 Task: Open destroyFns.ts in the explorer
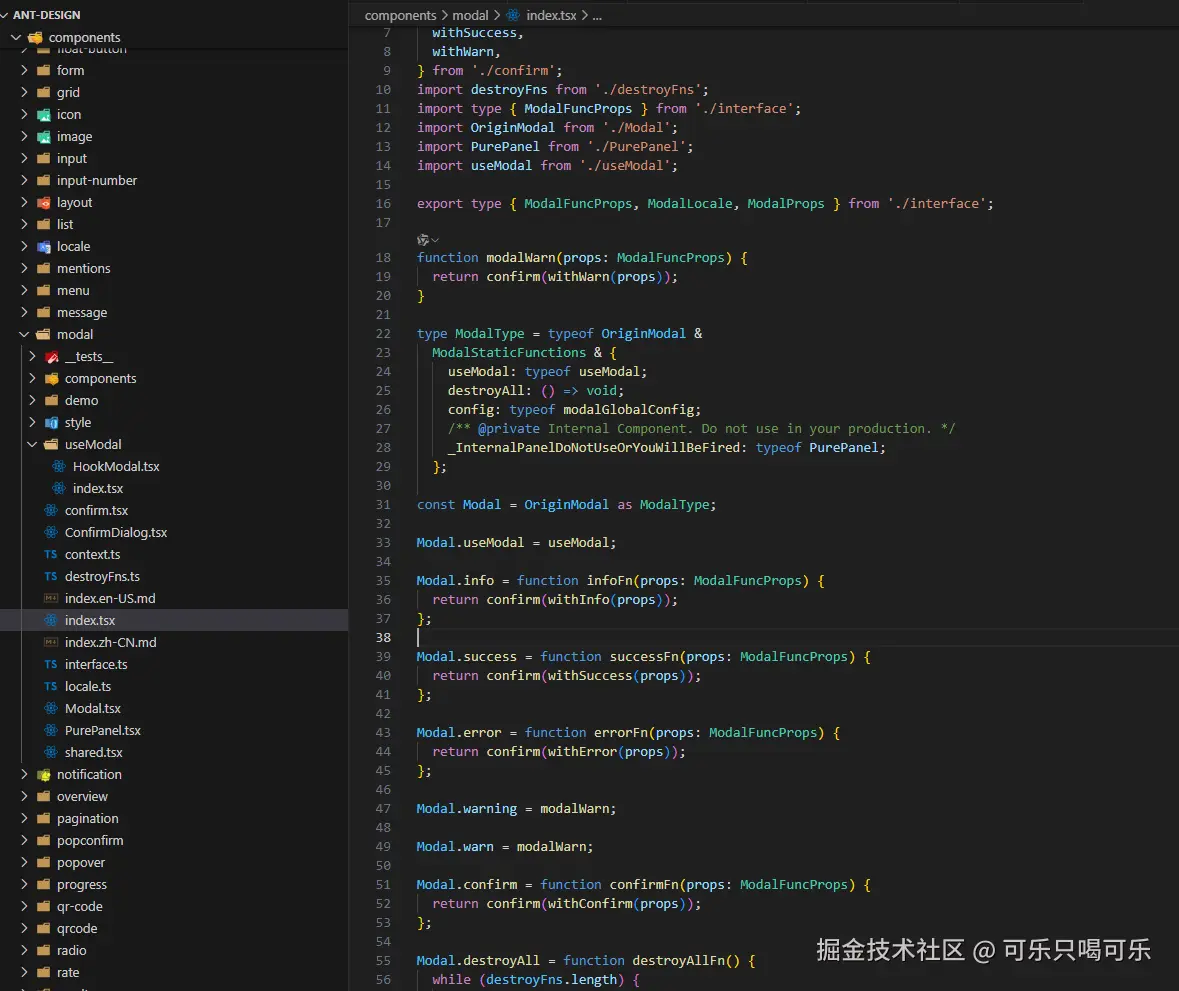click(102, 577)
